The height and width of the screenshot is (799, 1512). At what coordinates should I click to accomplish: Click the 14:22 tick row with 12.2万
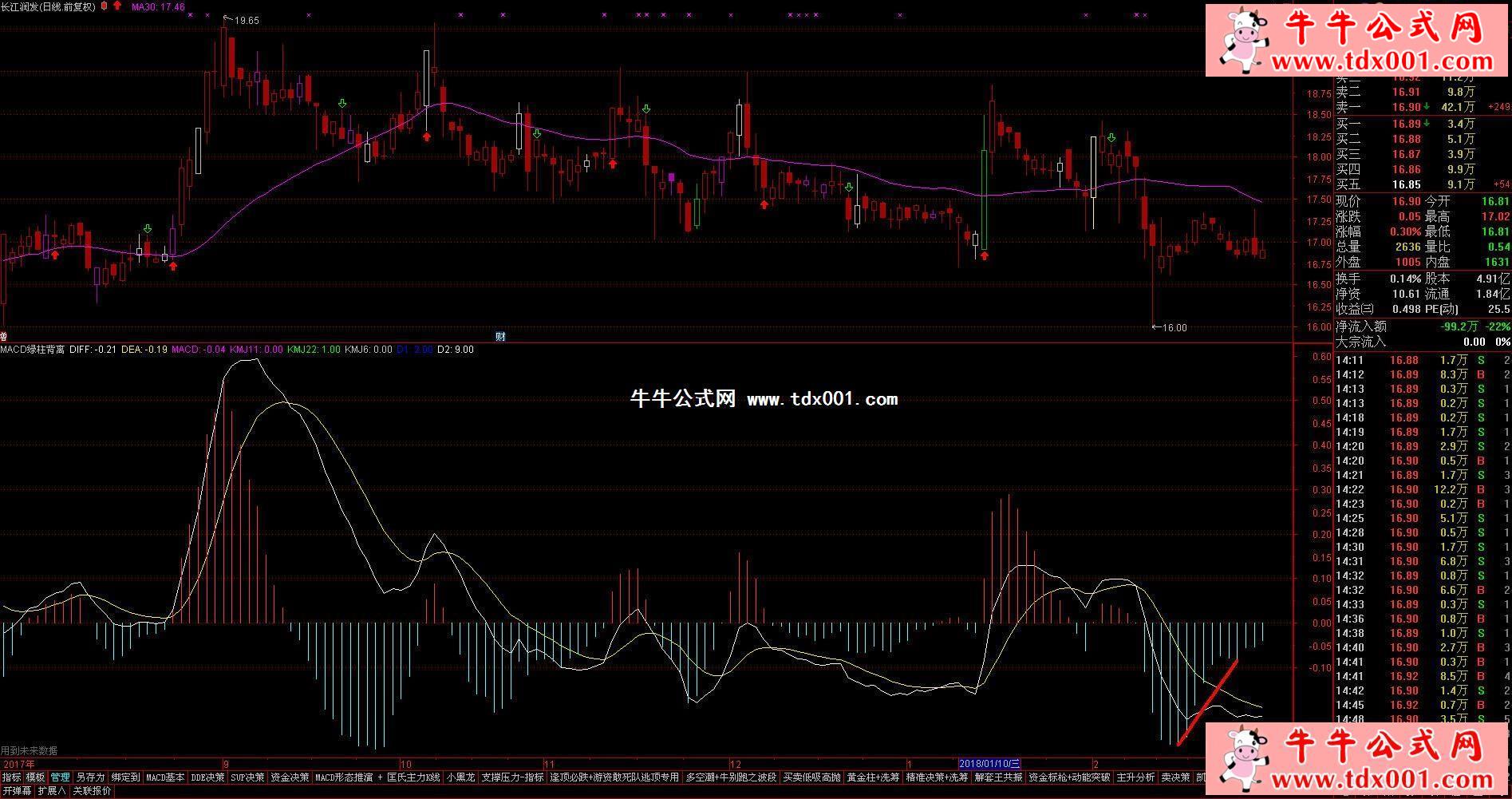[x=1423, y=489]
